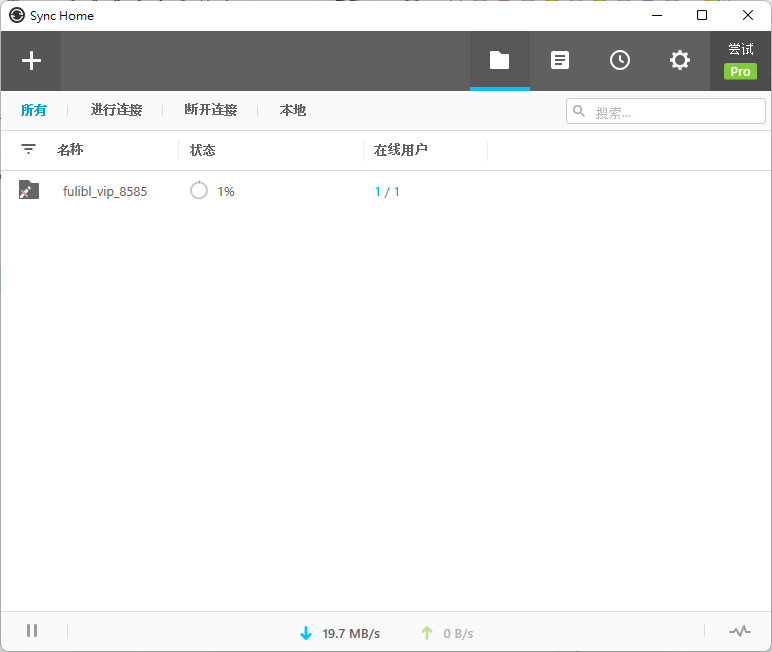This screenshot has height=652, width=772.
Task: Click the Sync Home app logo
Action: click(x=17, y=15)
